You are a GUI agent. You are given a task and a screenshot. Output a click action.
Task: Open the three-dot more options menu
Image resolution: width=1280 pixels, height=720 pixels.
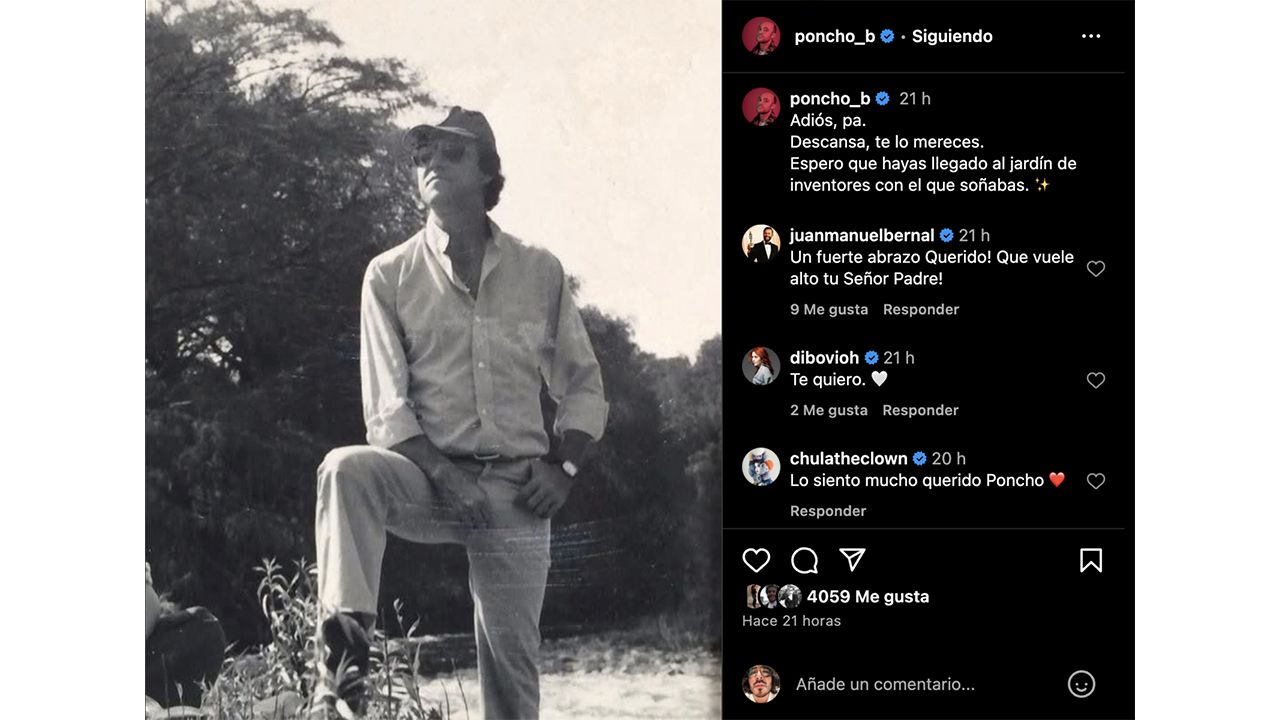(1091, 36)
